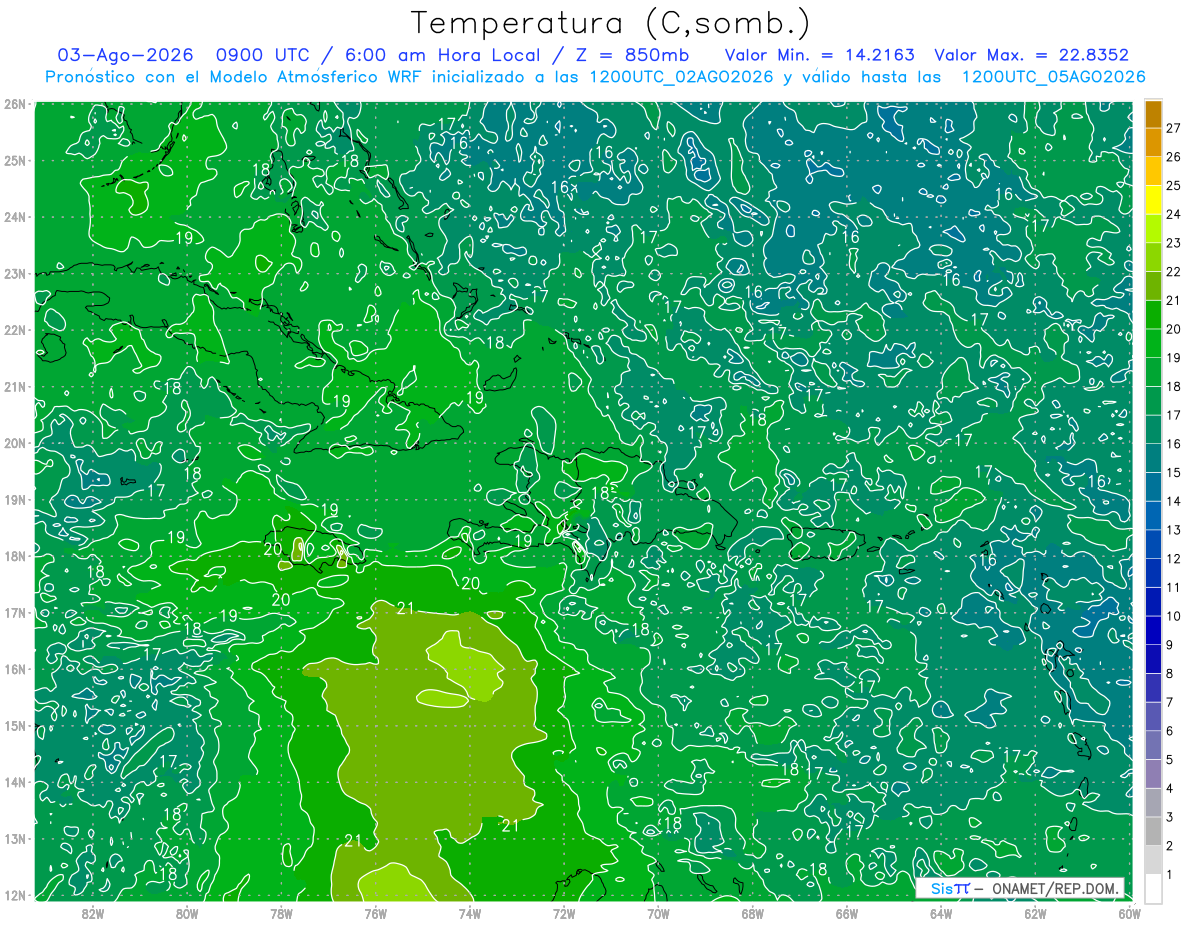Image resolution: width=1200 pixels, height=927 pixels.
Task: Pick the purple legend swatch between 5 and 6
Action: (x=1153, y=745)
